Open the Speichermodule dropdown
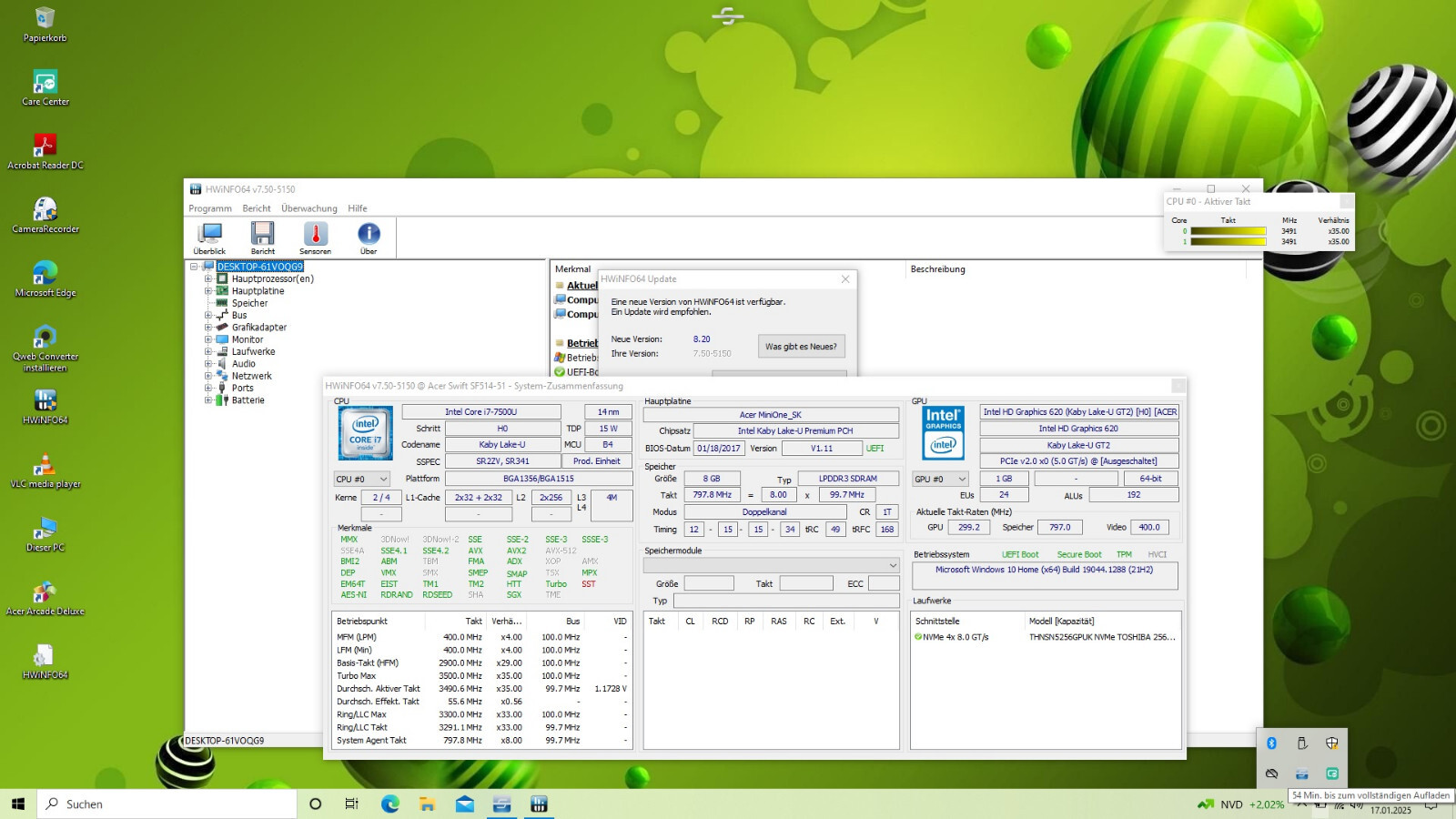 click(x=772, y=565)
